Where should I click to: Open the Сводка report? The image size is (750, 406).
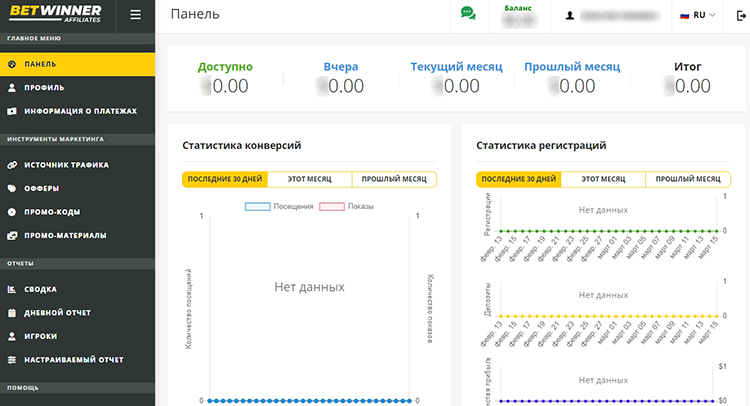77,289
